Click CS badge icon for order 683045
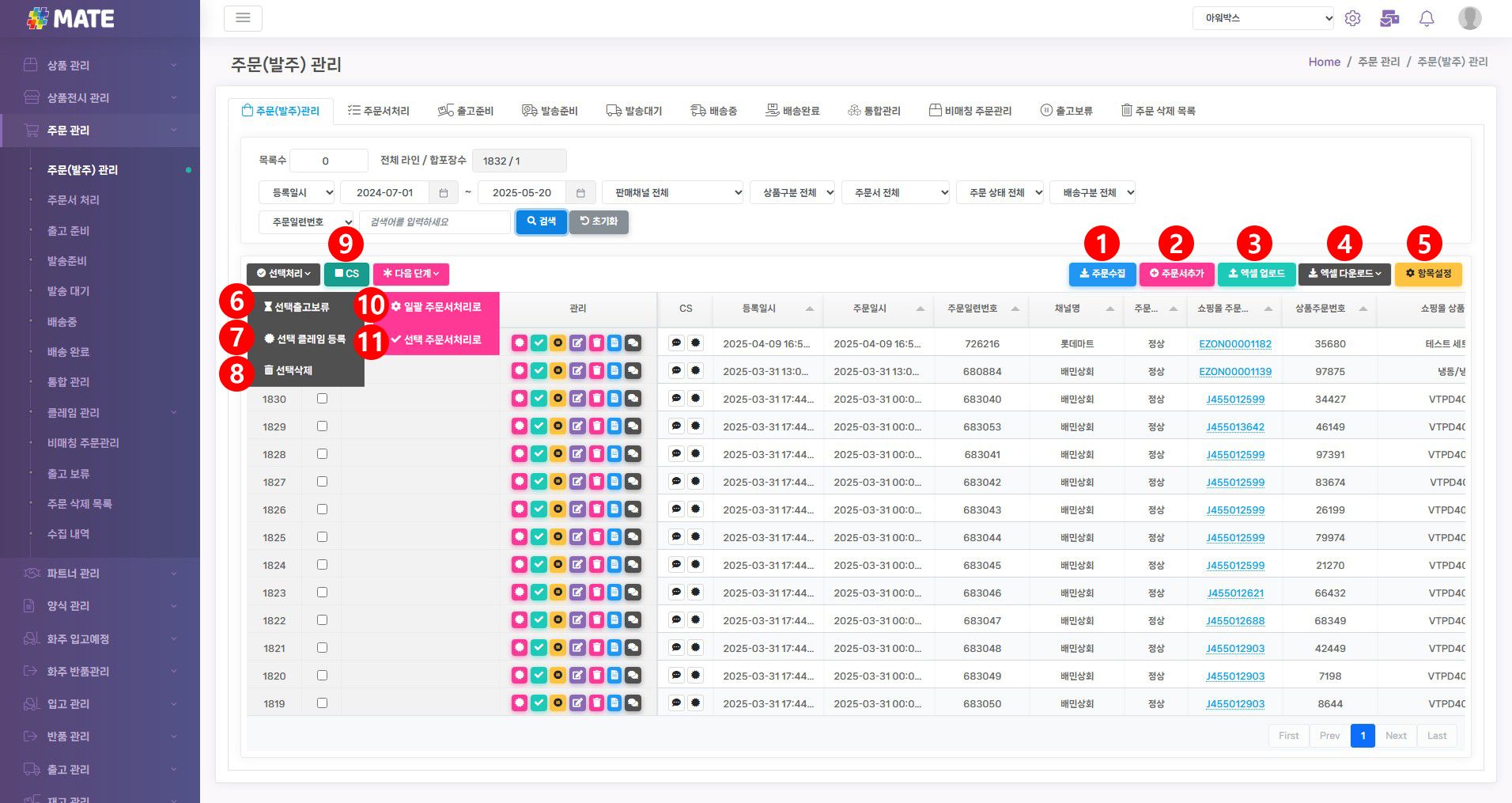Screen dimensions: 1512x803 (695, 564)
